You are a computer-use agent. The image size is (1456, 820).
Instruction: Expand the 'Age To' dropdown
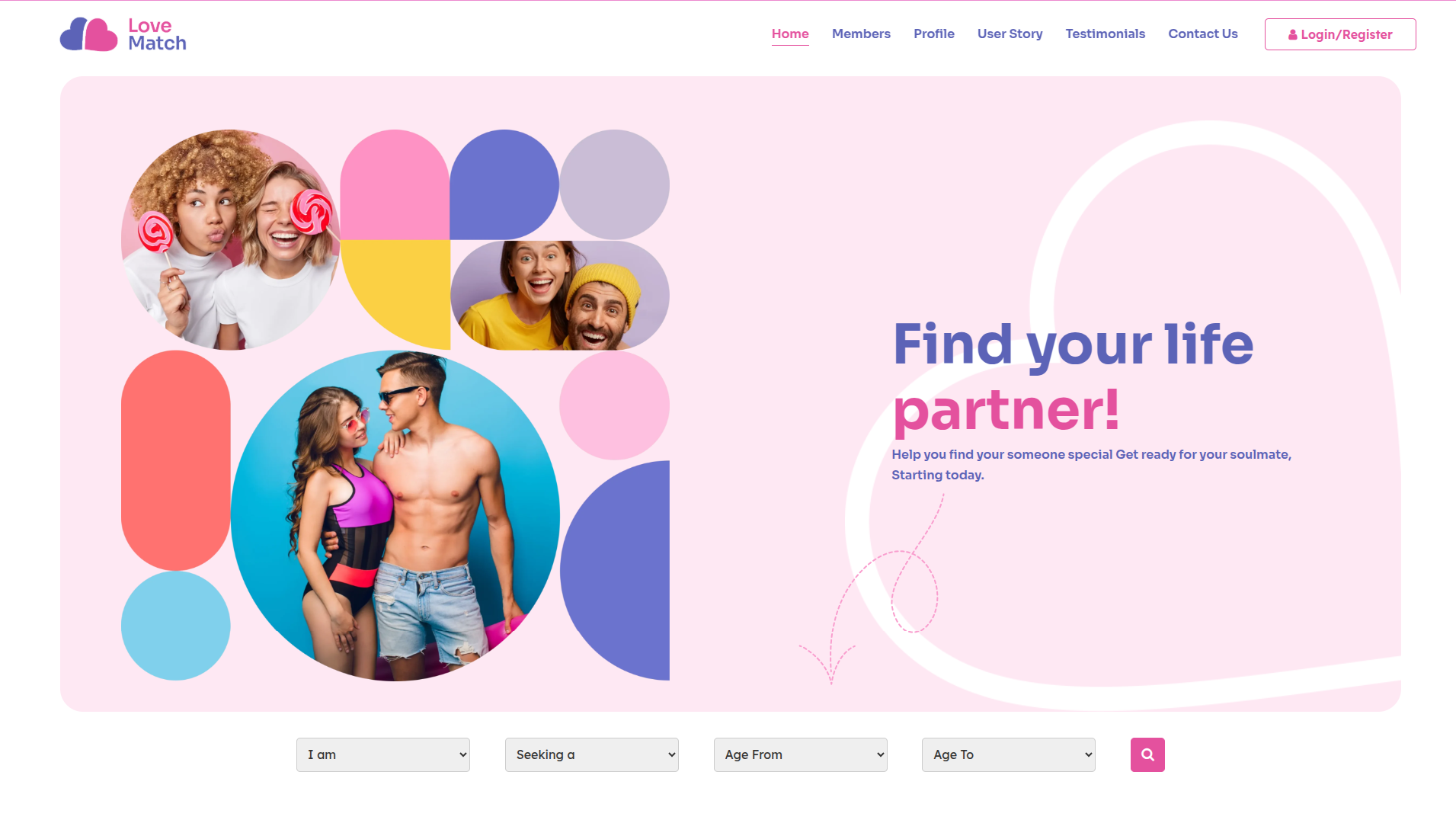[1008, 754]
